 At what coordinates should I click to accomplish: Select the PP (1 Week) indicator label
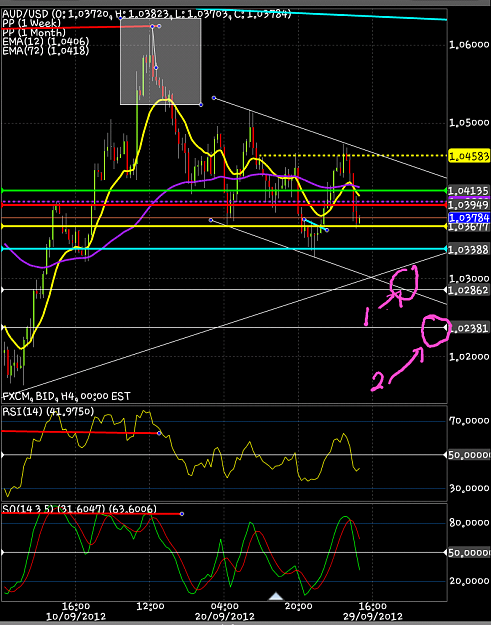31,23
